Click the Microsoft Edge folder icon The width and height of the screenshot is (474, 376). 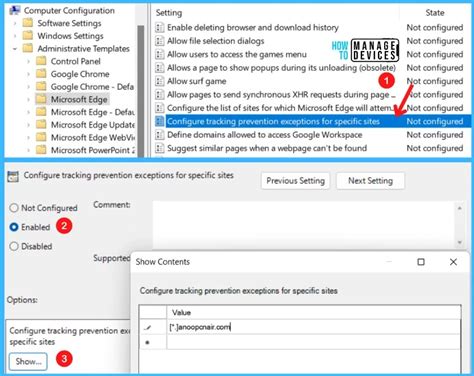click(x=41, y=99)
